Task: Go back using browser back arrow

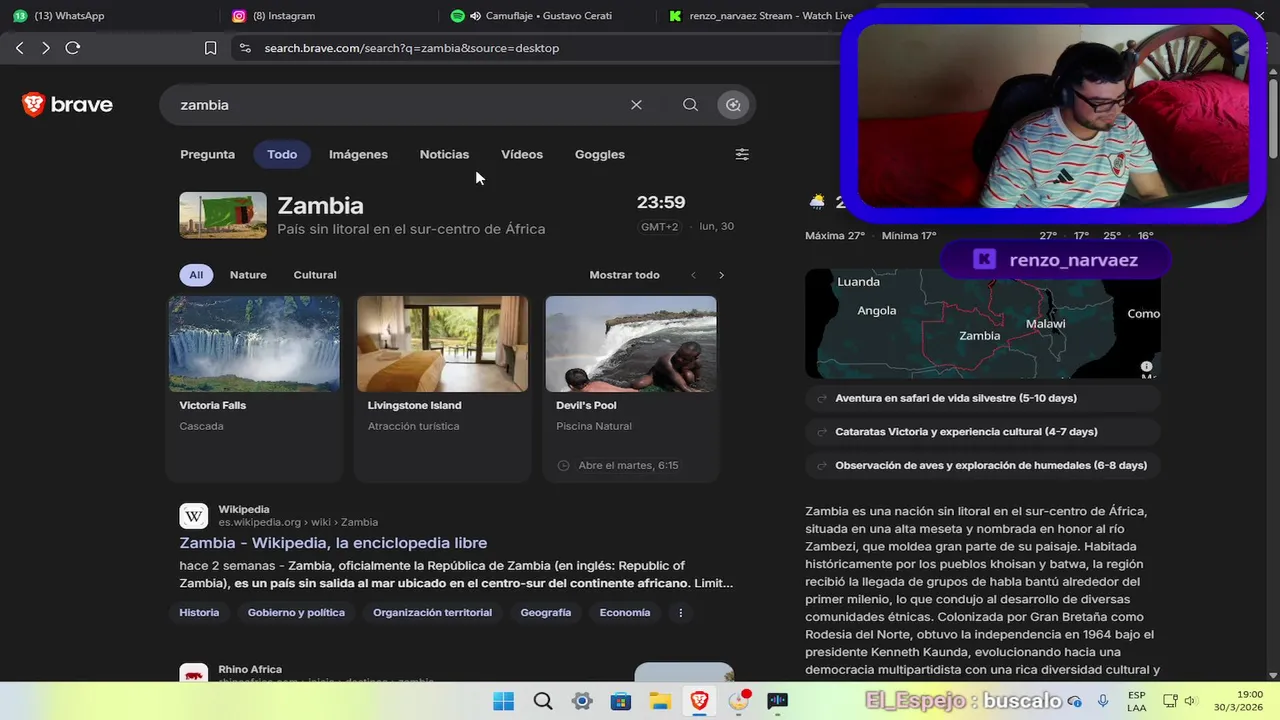Action: (x=19, y=48)
